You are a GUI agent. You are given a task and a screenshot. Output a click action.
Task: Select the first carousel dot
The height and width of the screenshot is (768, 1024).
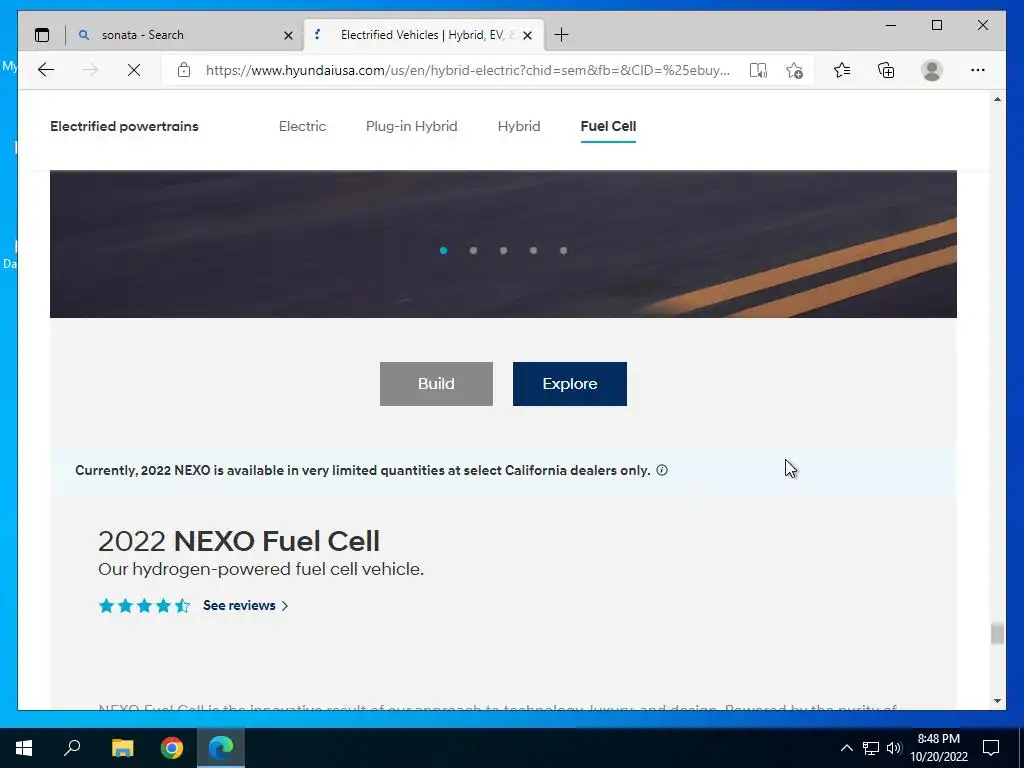[x=443, y=250]
